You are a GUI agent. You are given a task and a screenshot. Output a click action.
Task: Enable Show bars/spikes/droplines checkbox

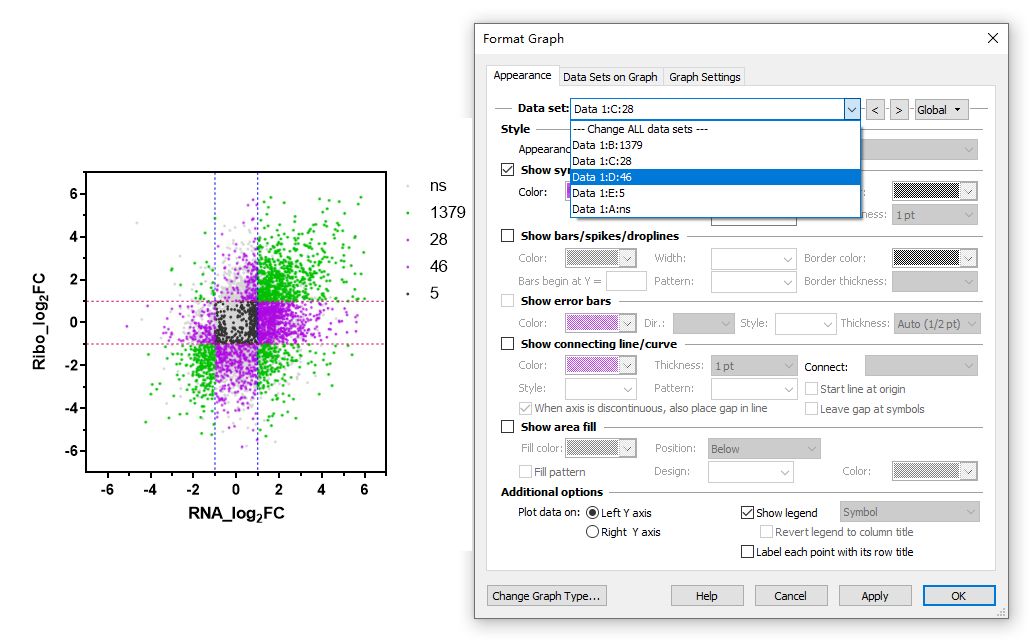[507, 236]
